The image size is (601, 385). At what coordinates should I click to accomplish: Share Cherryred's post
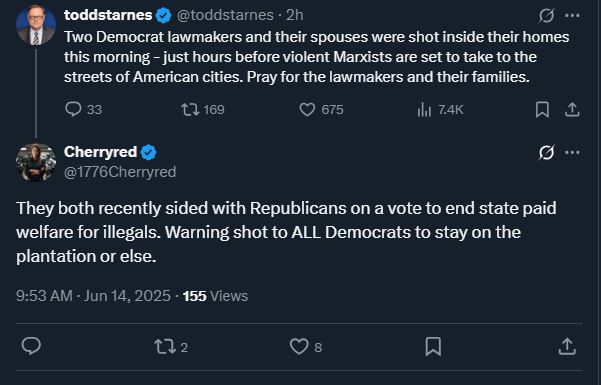(567, 346)
